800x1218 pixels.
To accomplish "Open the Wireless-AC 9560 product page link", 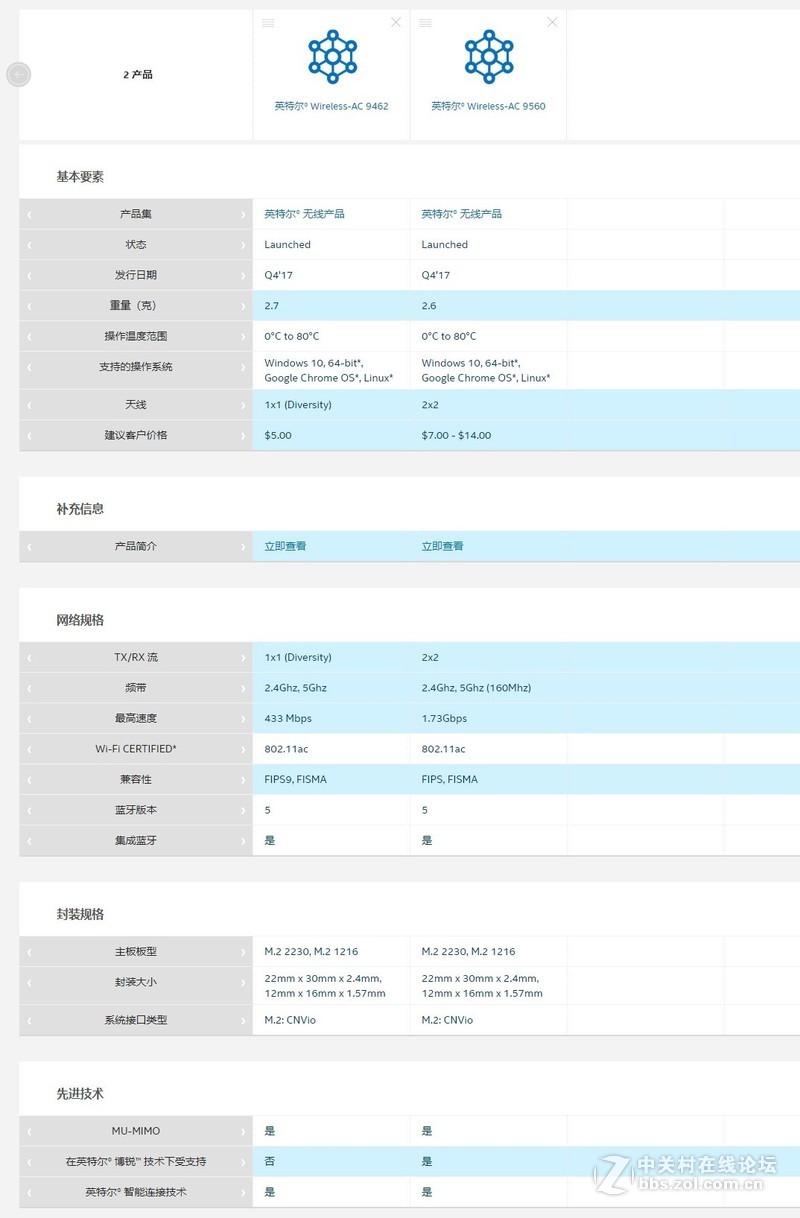I will (x=487, y=106).
